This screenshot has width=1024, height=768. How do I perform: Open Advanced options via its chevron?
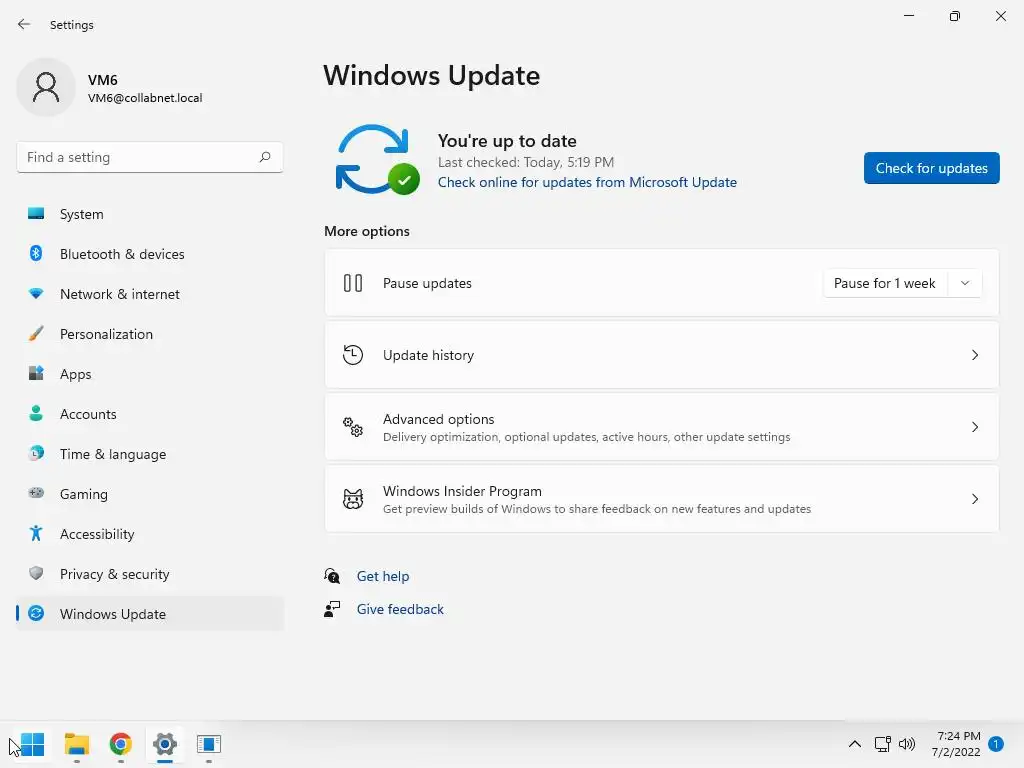pos(974,427)
